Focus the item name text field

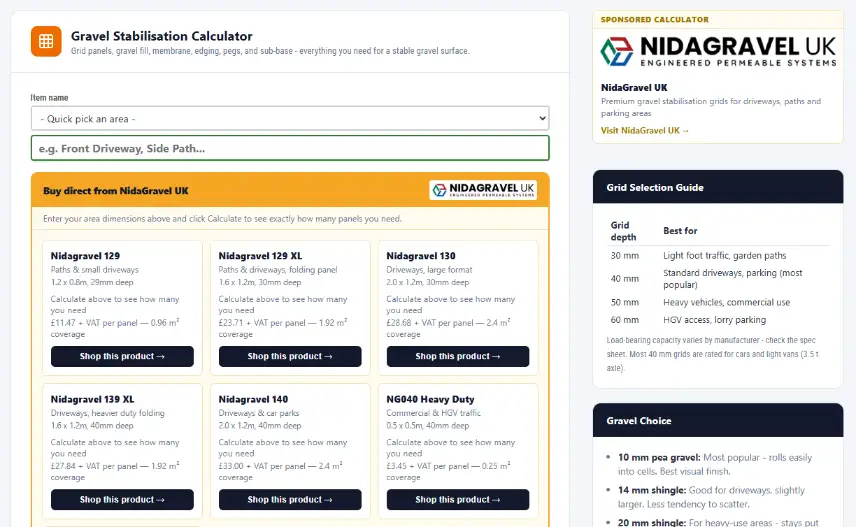290,149
